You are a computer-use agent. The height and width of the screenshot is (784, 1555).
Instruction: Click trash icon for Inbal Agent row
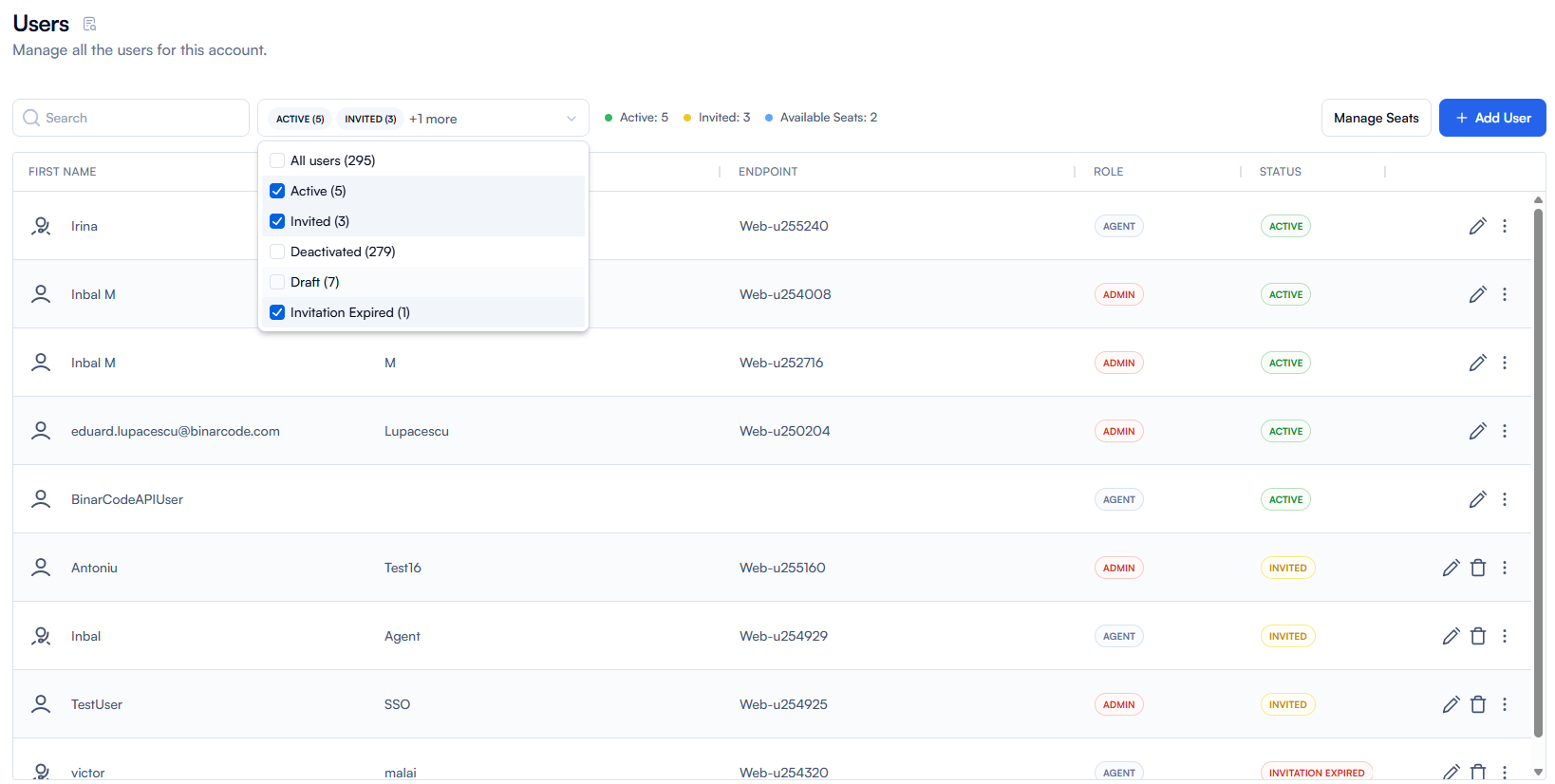(1477, 636)
